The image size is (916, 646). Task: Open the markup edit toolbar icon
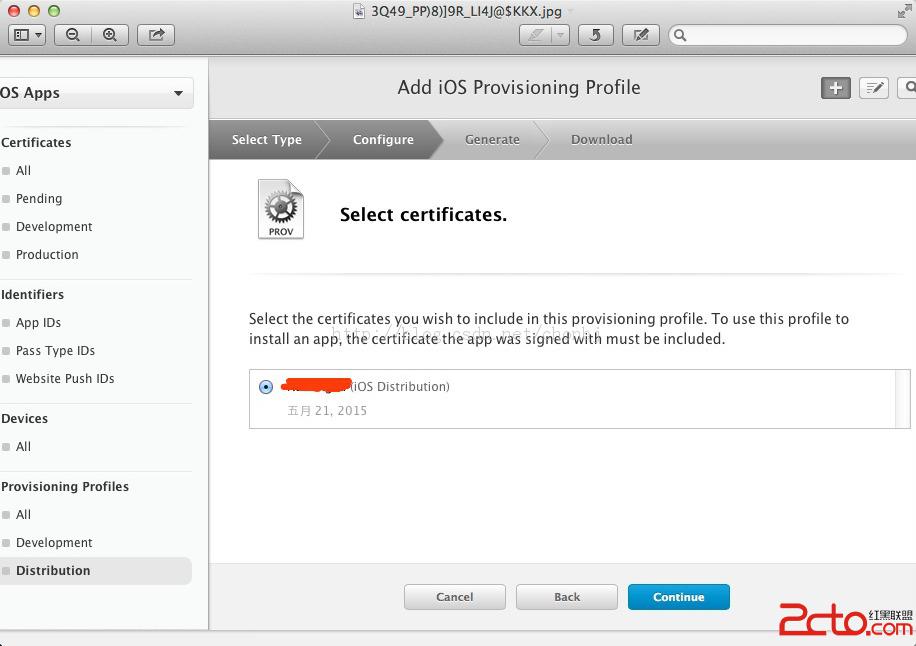click(640, 35)
